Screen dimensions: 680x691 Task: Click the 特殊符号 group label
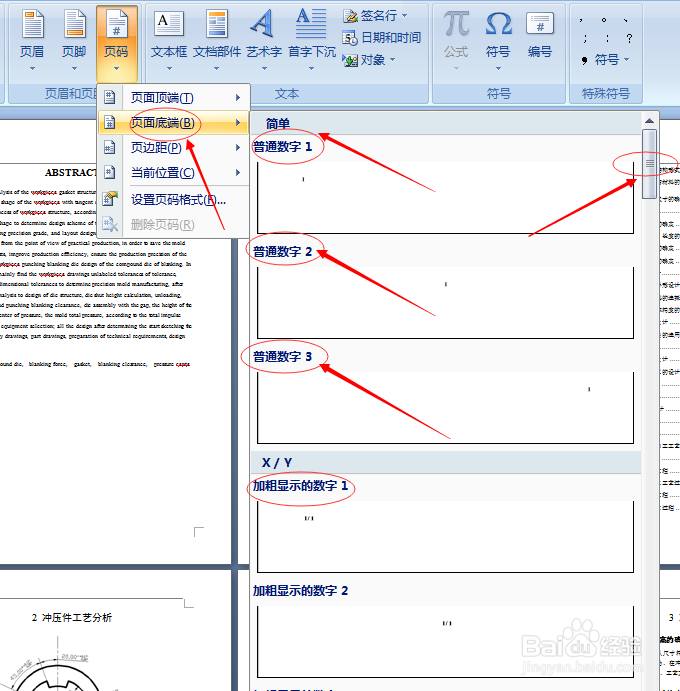tap(606, 93)
